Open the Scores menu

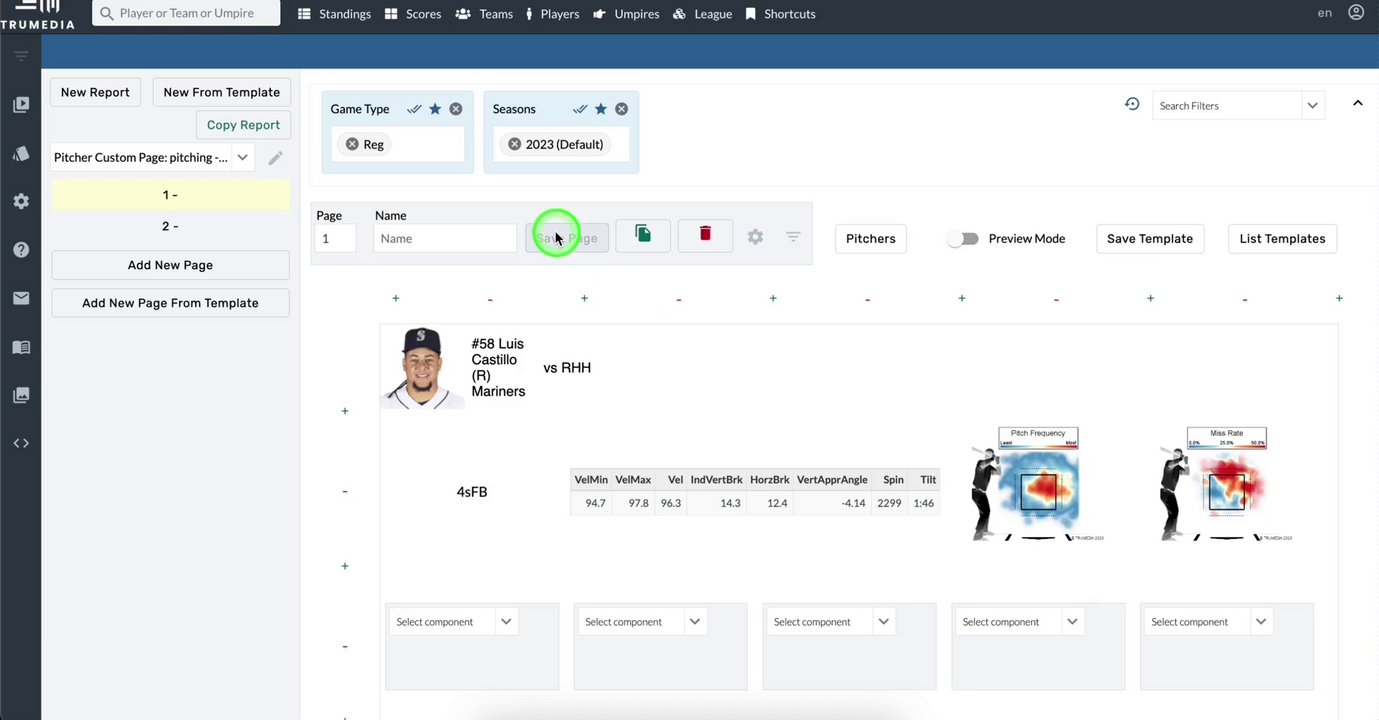point(415,14)
